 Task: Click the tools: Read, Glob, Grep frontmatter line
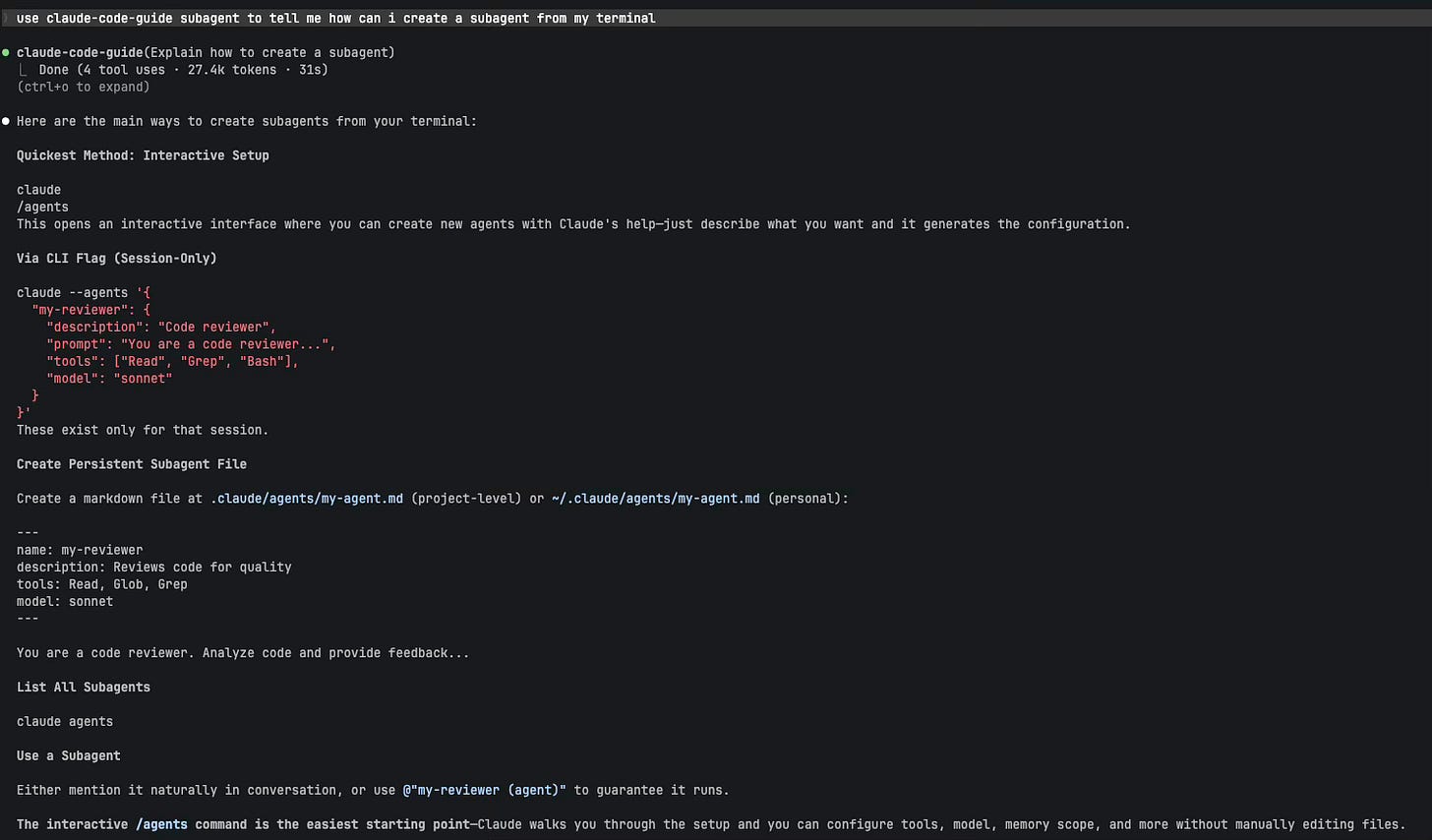tap(101, 583)
